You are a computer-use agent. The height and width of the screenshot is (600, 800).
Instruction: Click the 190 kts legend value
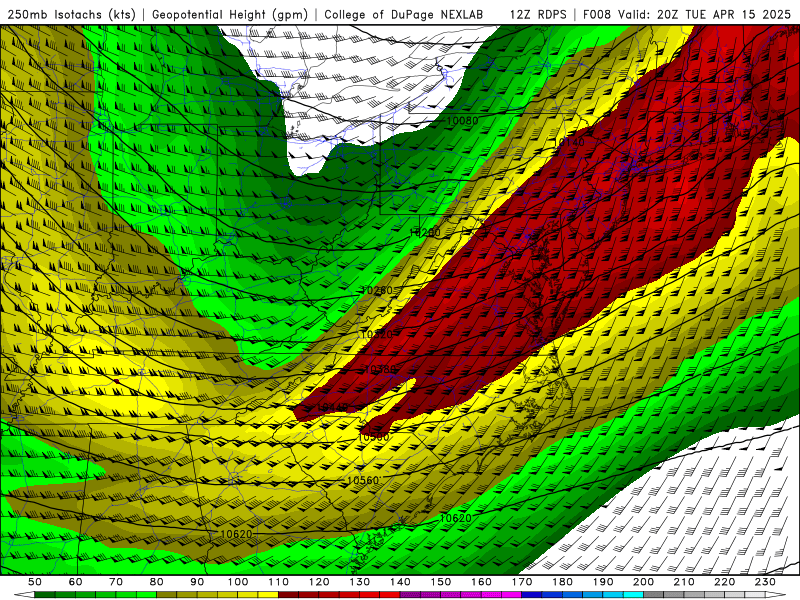point(603,582)
